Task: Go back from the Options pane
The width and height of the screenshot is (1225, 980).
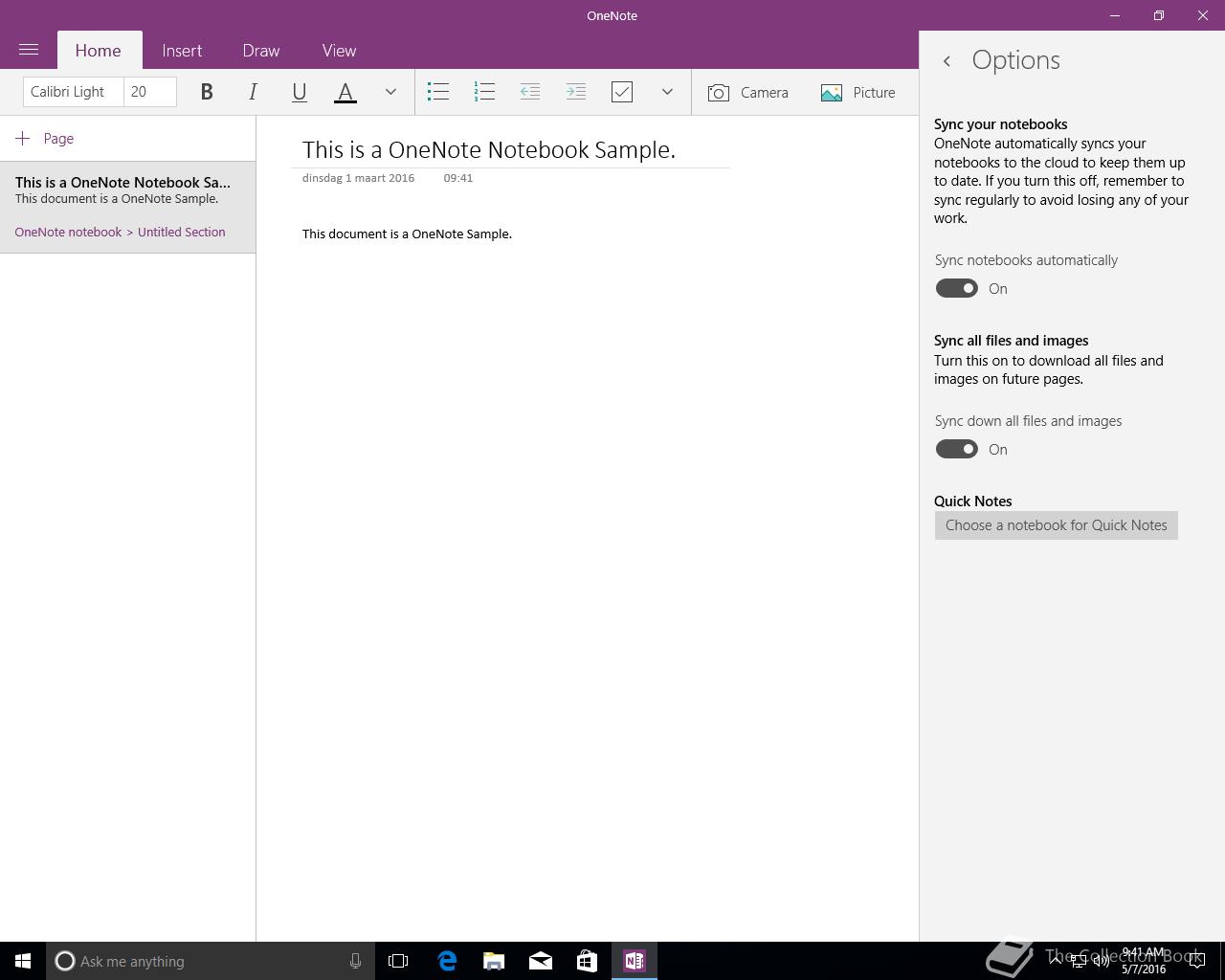Action: click(947, 60)
